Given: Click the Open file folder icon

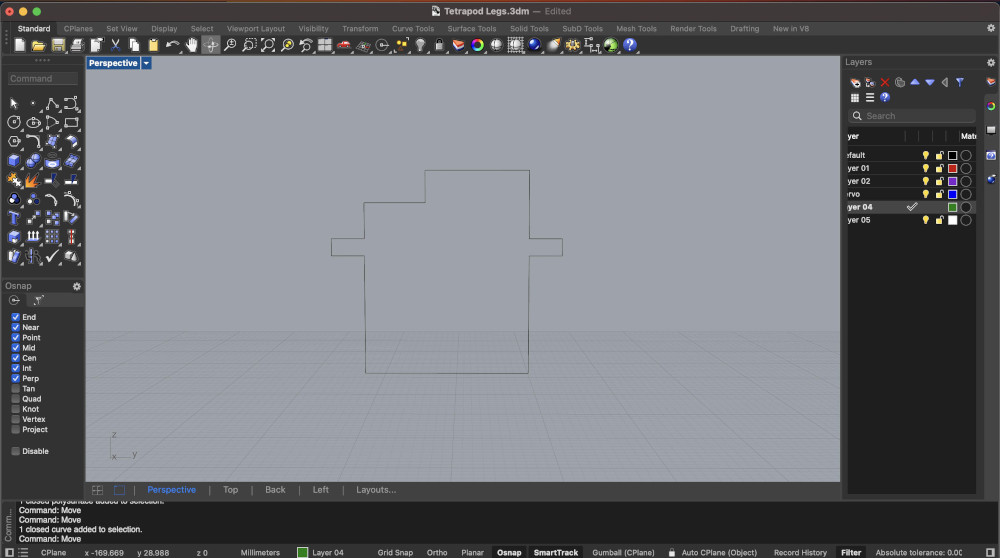Looking at the screenshot, I should point(38,45).
